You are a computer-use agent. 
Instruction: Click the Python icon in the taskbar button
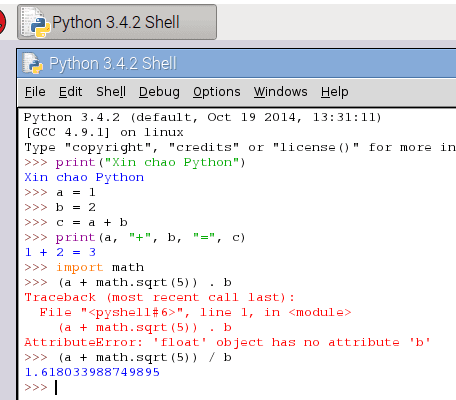pyautogui.click(x=35, y=22)
